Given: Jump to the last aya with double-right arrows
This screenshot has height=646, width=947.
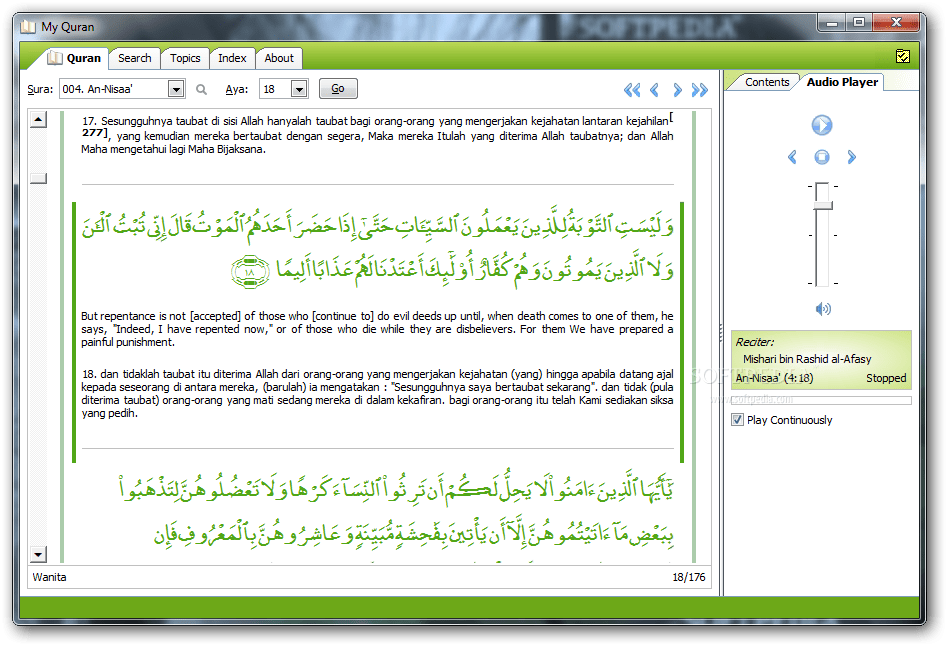Looking at the screenshot, I should click(700, 89).
